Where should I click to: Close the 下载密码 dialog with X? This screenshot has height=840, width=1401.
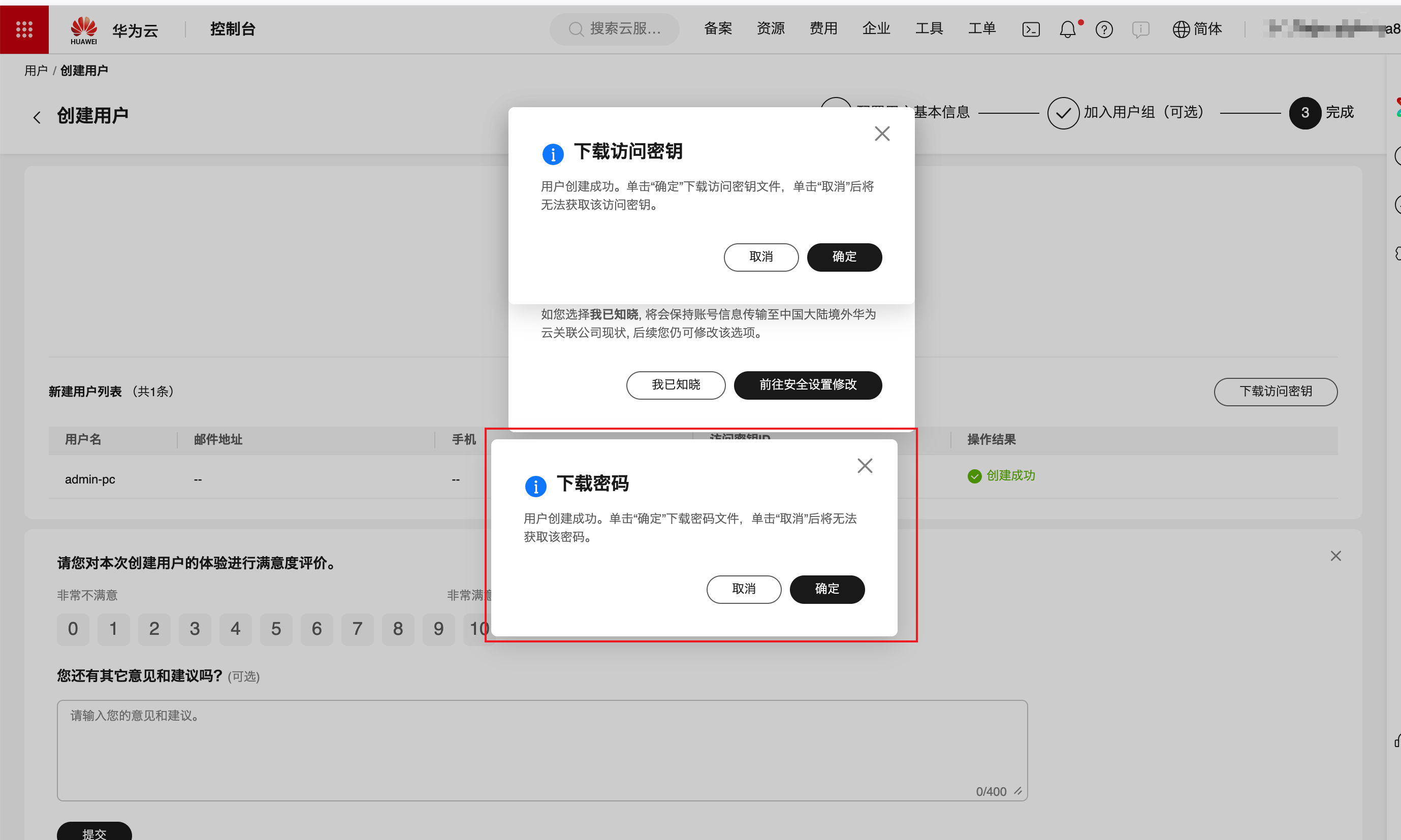pyautogui.click(x=865, y=466)
